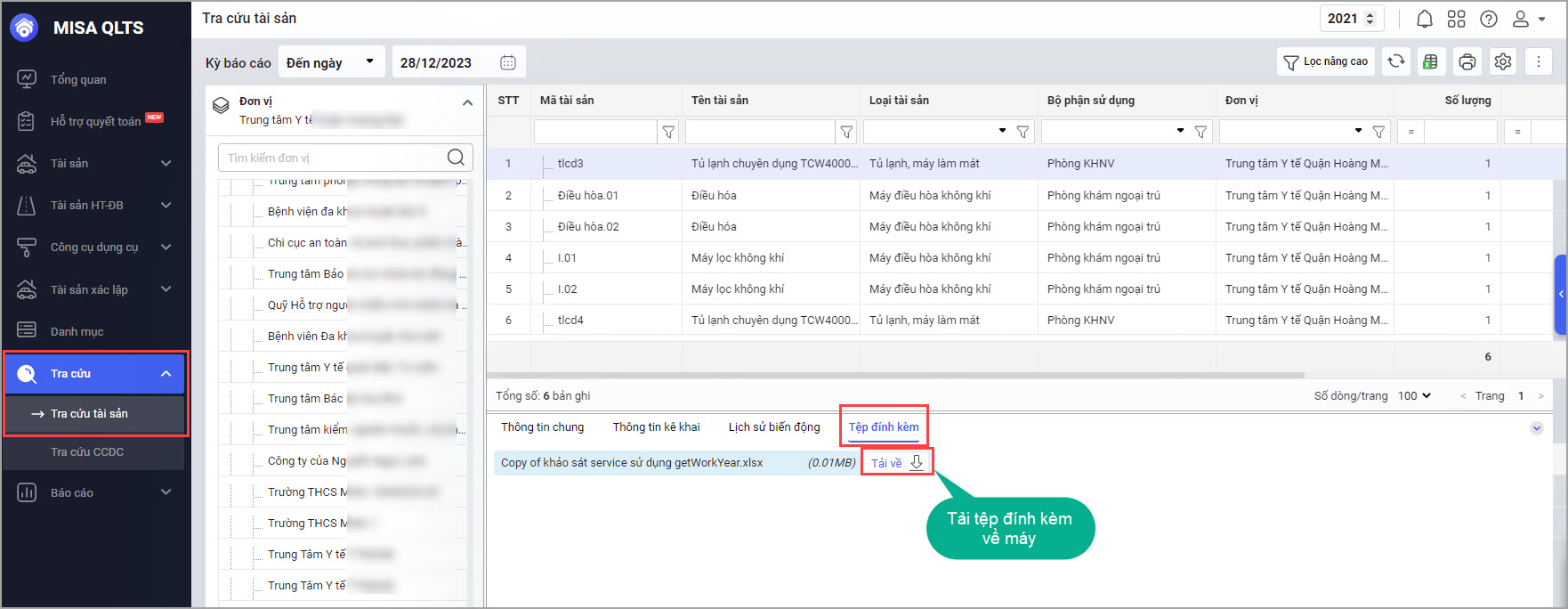Switch to Lịch sử biến động tab
The image size is (1568, 609).
point(773,427)
